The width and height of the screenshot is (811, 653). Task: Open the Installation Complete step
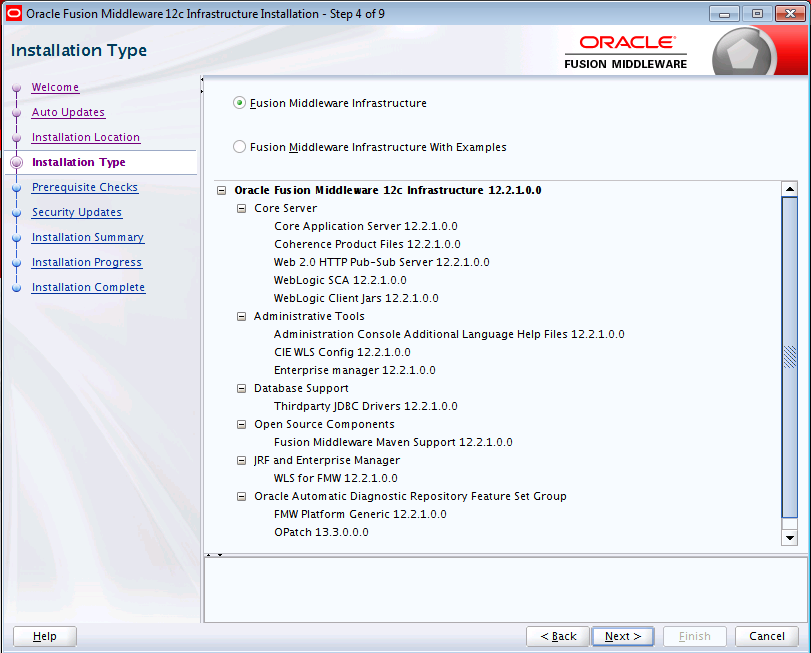[88, 287]
